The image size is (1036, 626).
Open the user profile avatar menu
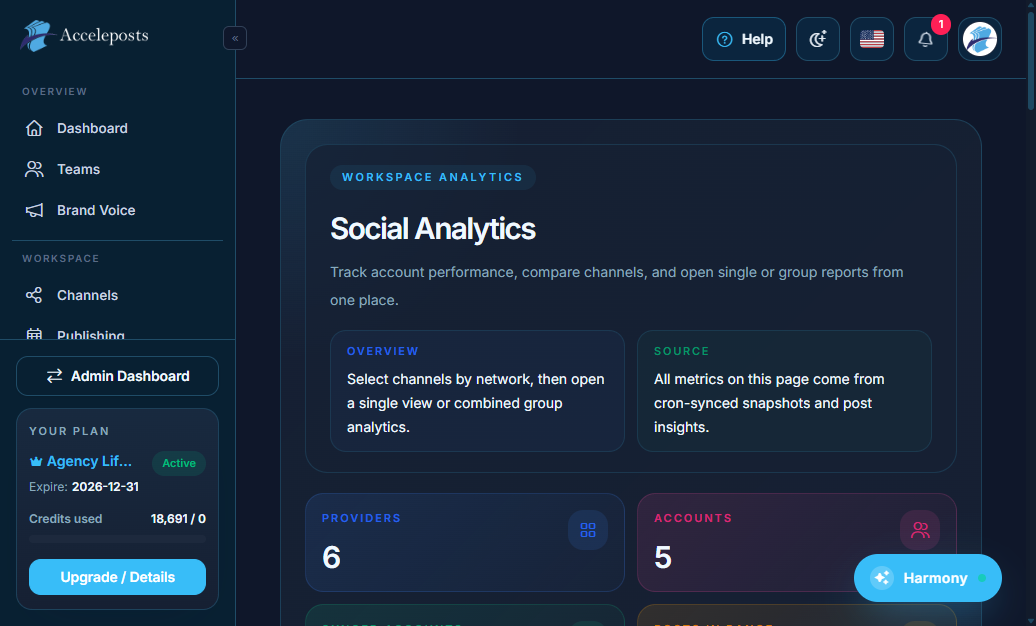pos(980,39)
